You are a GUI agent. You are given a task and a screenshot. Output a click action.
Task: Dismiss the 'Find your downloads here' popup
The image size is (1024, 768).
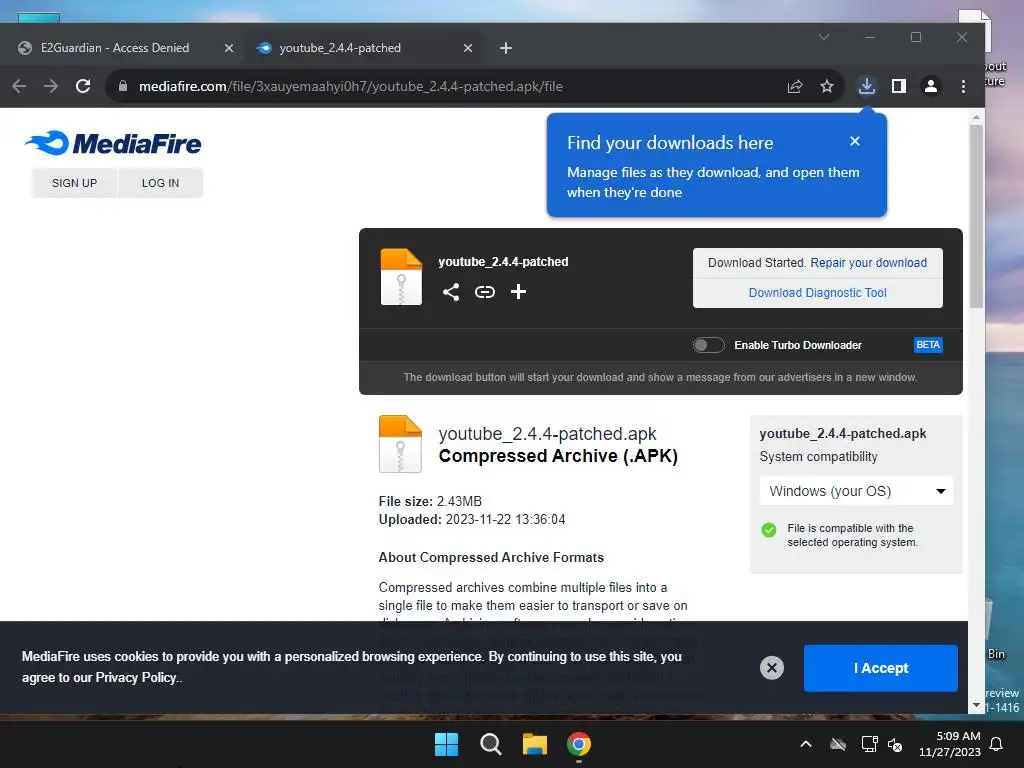pyautogui.click(x=855, y=141)
